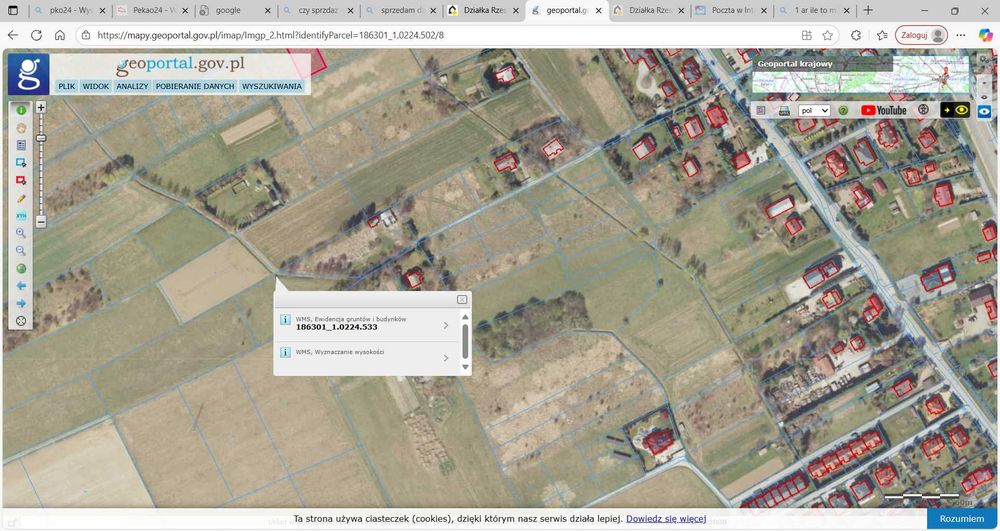Open the WIDOK menu
Viewport: 1000px width, 531px height.
96,86
